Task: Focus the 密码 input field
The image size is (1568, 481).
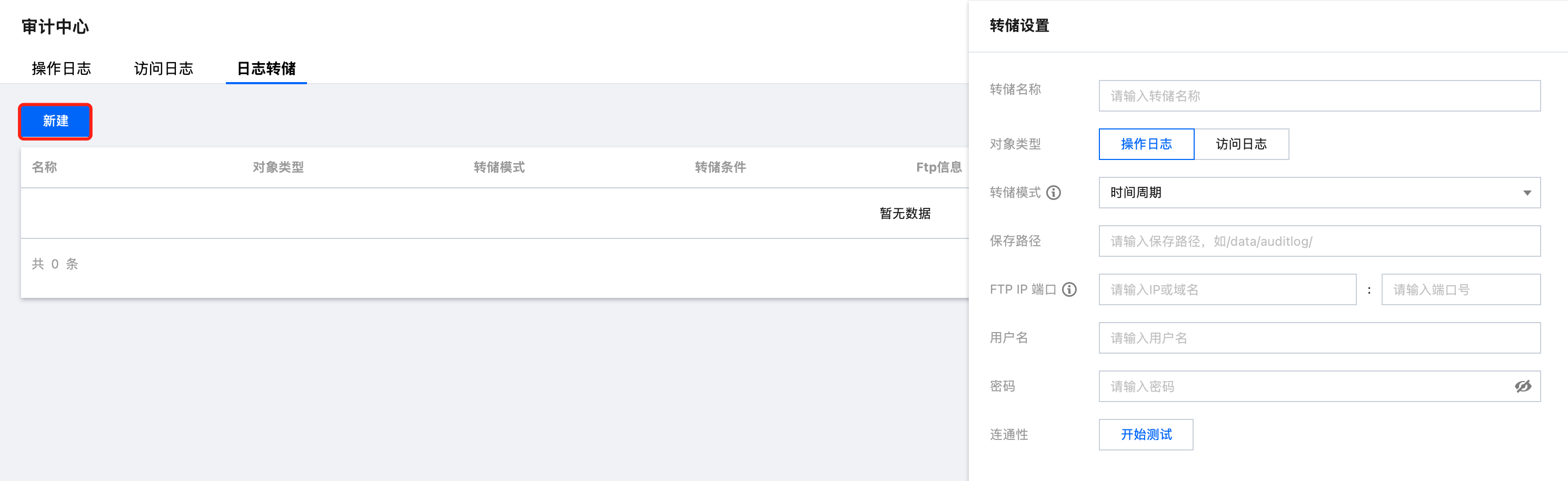Action: point(1303,386)
